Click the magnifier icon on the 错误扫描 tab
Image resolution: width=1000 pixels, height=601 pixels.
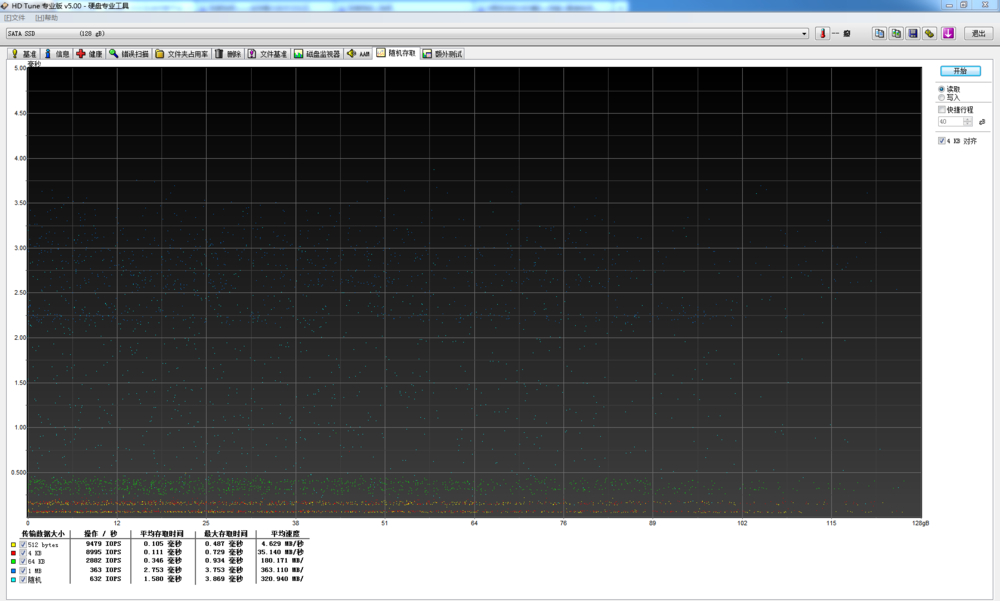pos(114,54)
